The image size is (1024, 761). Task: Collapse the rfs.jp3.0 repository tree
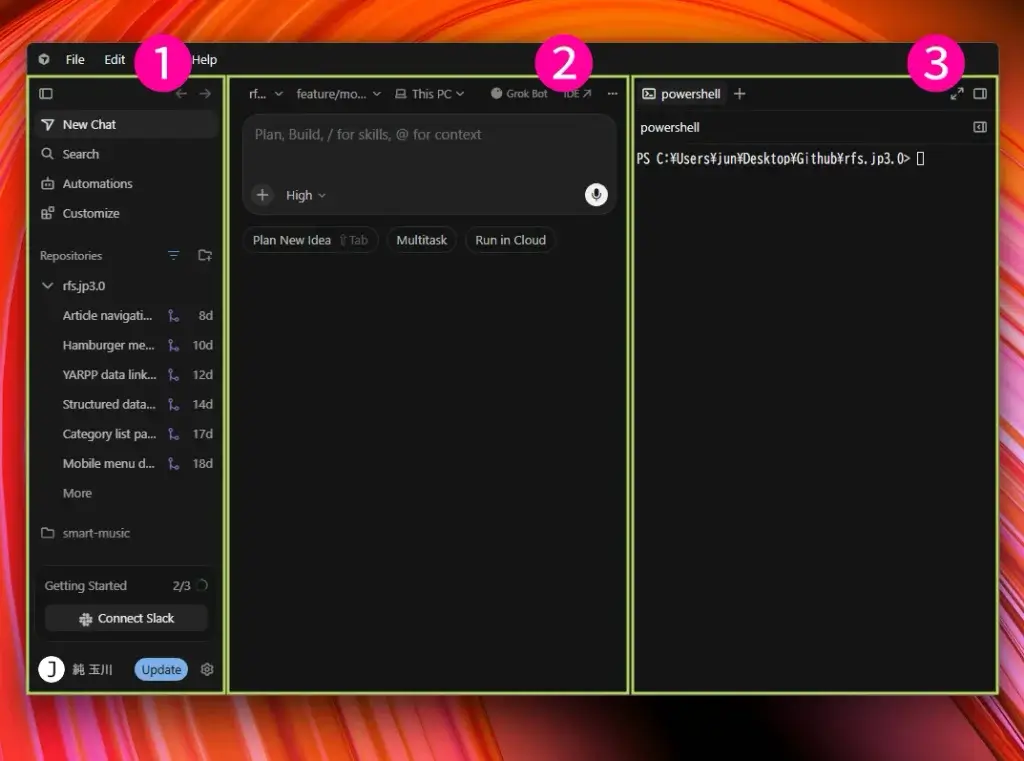click(x=47, y=285)
